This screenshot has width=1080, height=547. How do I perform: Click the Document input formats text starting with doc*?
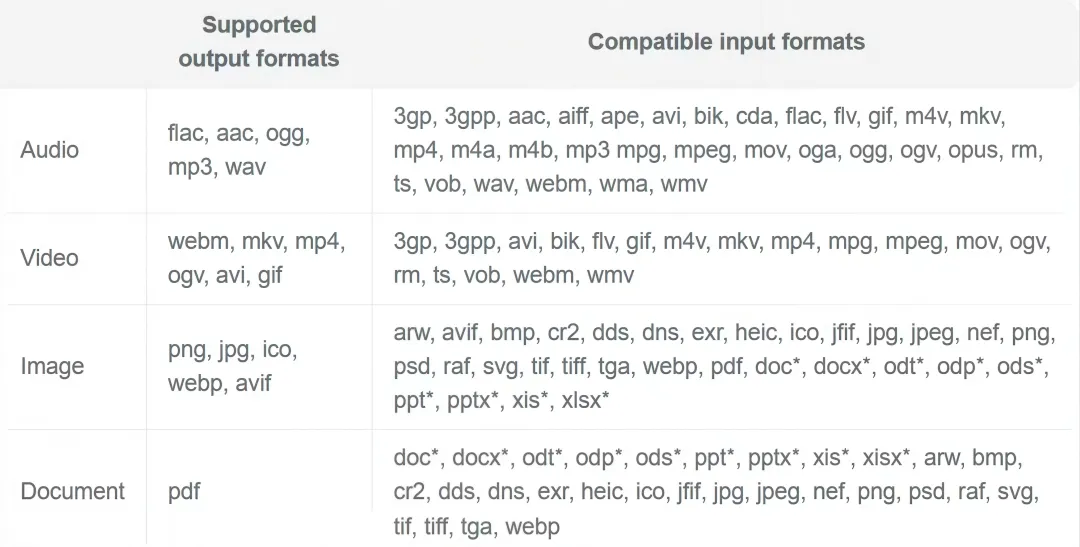(716, 491)
